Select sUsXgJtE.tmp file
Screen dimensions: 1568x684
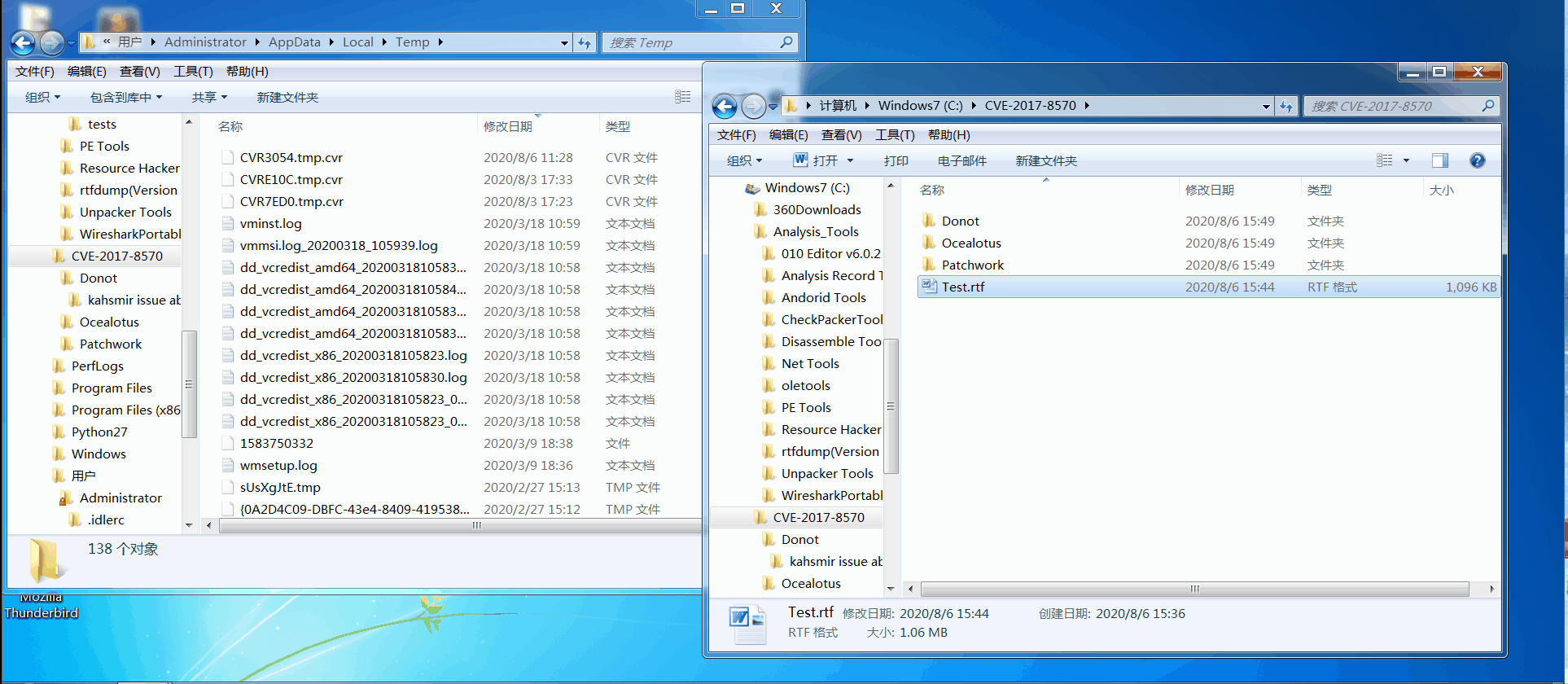pos(280,487)
